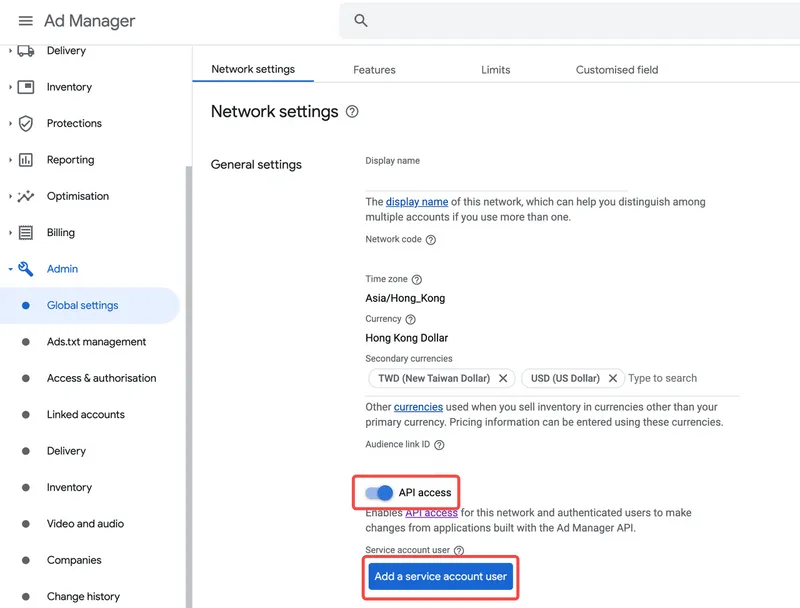Screen dimensions: 800x608
Task: Remove USD (US Dollar) currency chip
Action: (x=613, y=379)
